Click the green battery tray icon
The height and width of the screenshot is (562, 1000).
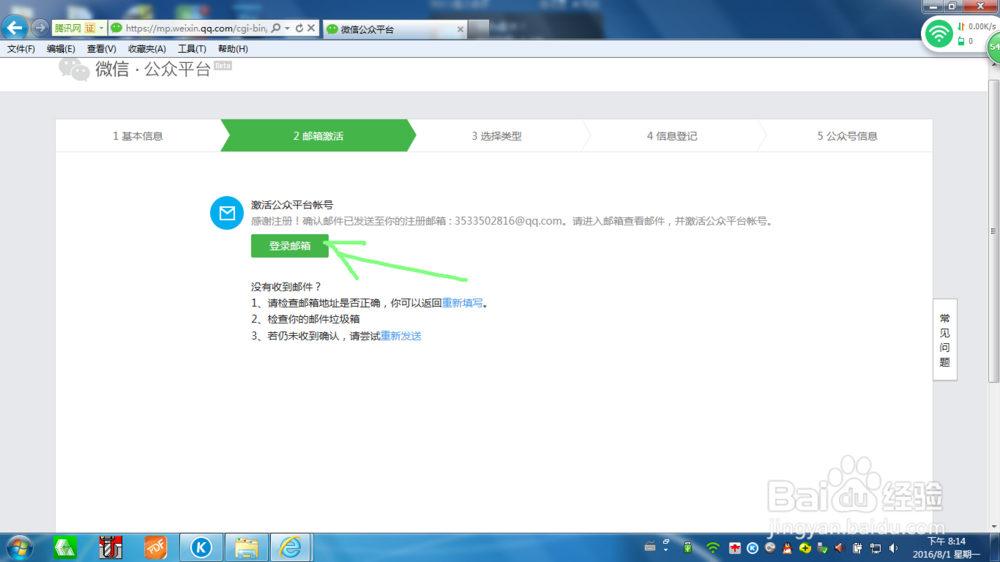pyautogui.click(x=688, y=547)
